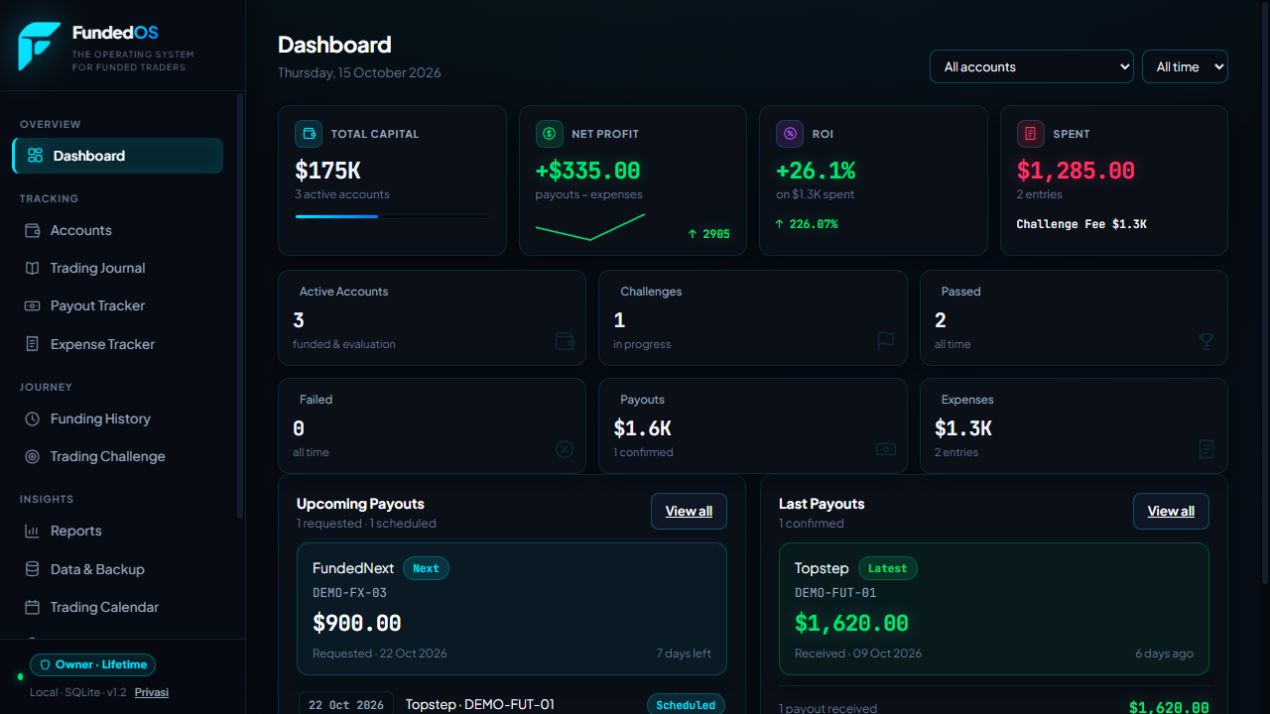Click the Net Profit dollar icon
Image resolution: width=1270 pixels, height=714 pixels.
pos(550,134)
